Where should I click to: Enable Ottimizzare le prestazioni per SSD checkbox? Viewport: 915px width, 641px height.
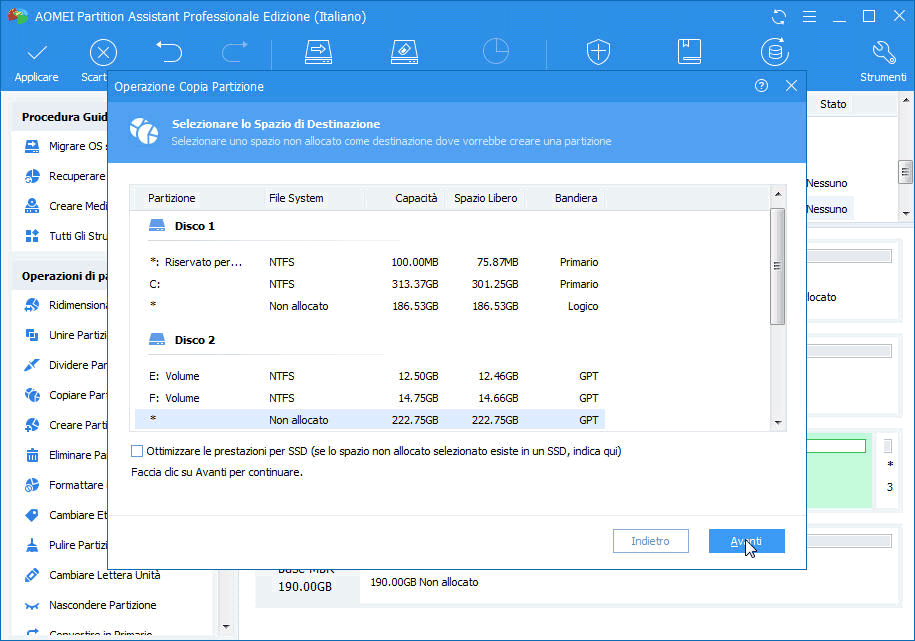[x=138, y=451]
